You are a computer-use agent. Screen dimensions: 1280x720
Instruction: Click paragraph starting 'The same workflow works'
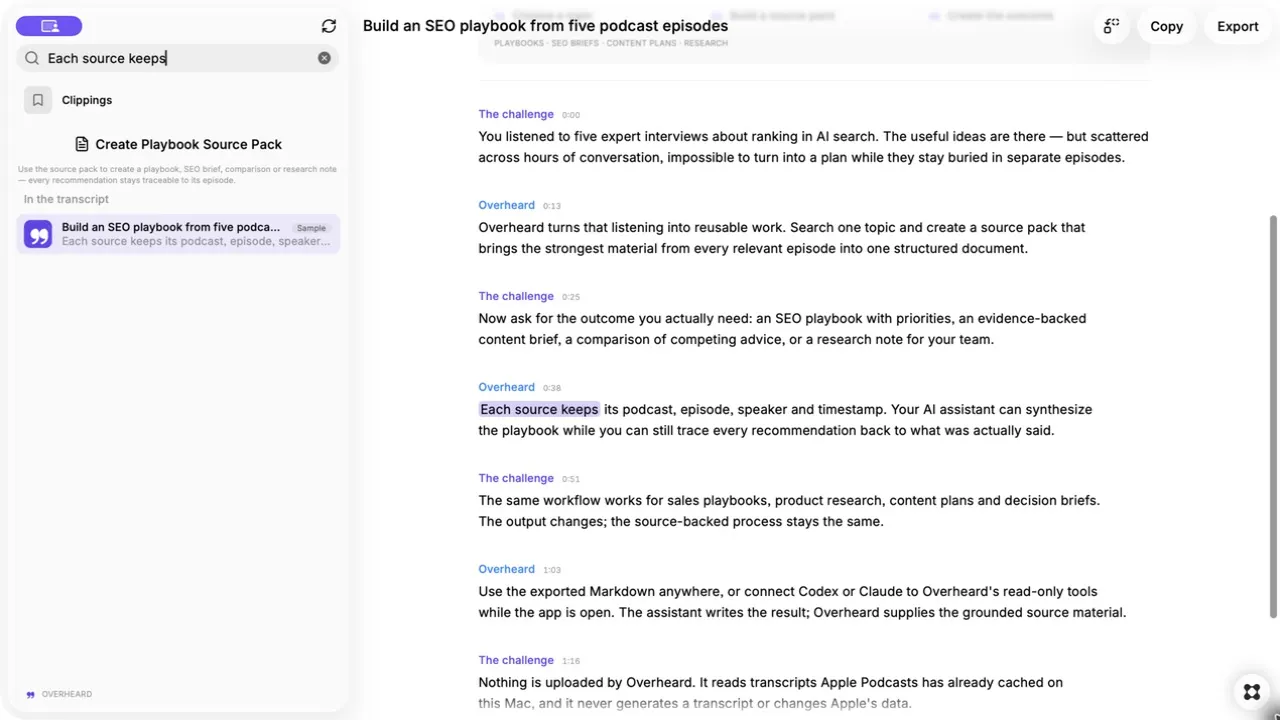coord(789,511)
